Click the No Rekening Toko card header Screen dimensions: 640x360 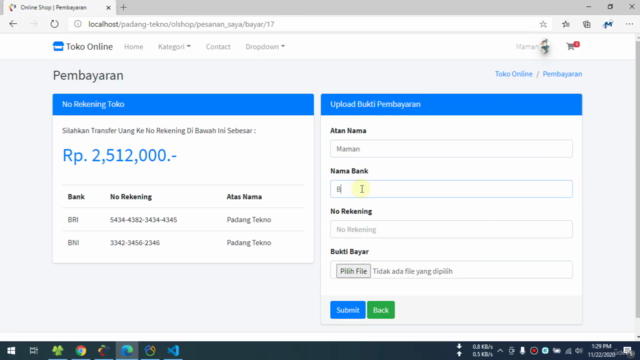click(183, 104)
